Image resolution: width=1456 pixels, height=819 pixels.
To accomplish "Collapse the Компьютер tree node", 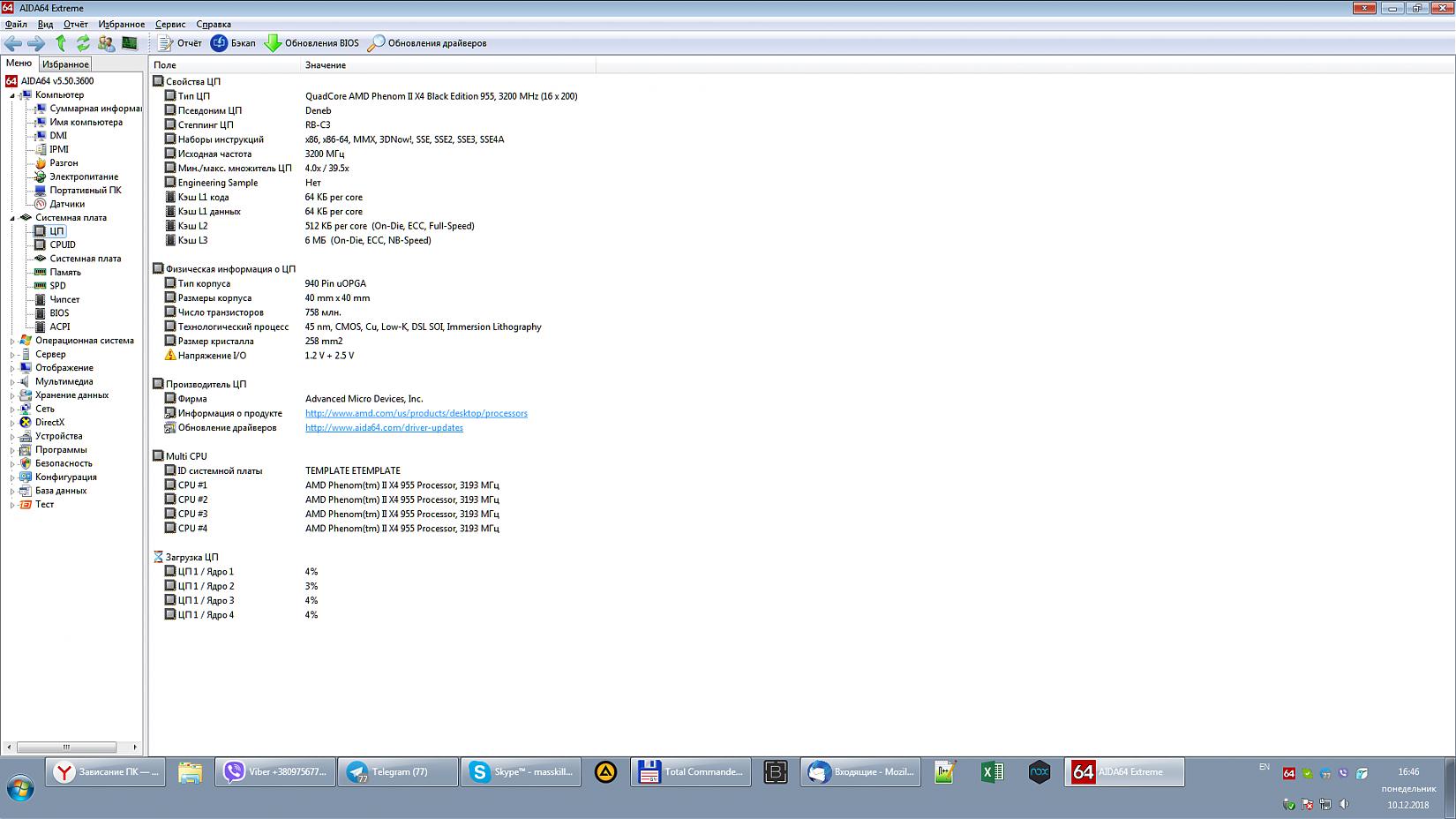I will pyautogui.click(x=12, y=95).
